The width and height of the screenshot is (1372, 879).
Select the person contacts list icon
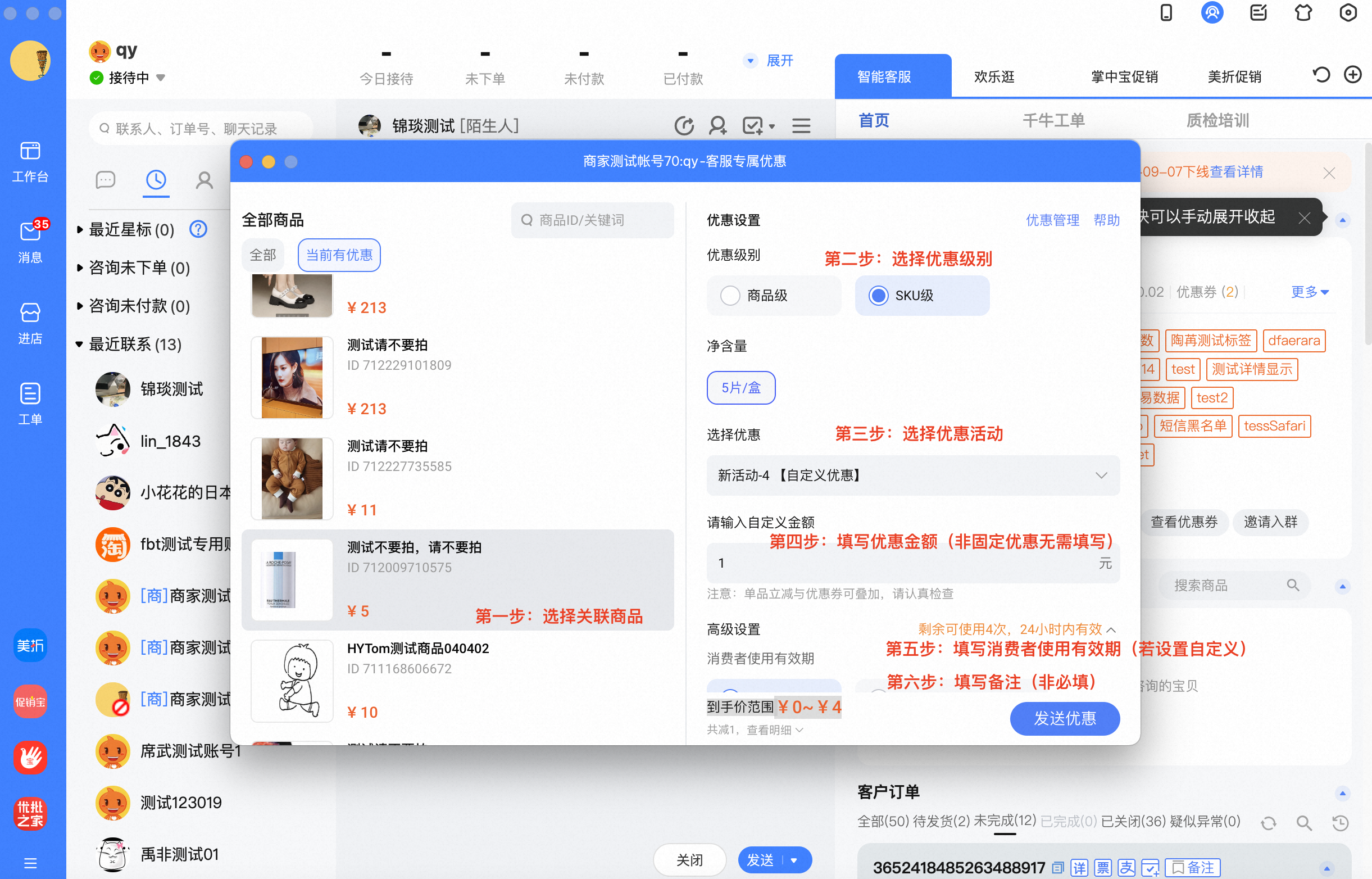pyautogui.click(x=205, y=180)
